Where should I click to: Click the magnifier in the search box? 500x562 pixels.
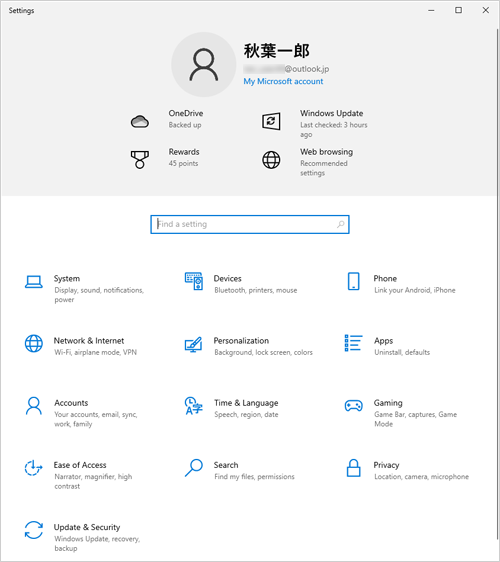(341, 224)
